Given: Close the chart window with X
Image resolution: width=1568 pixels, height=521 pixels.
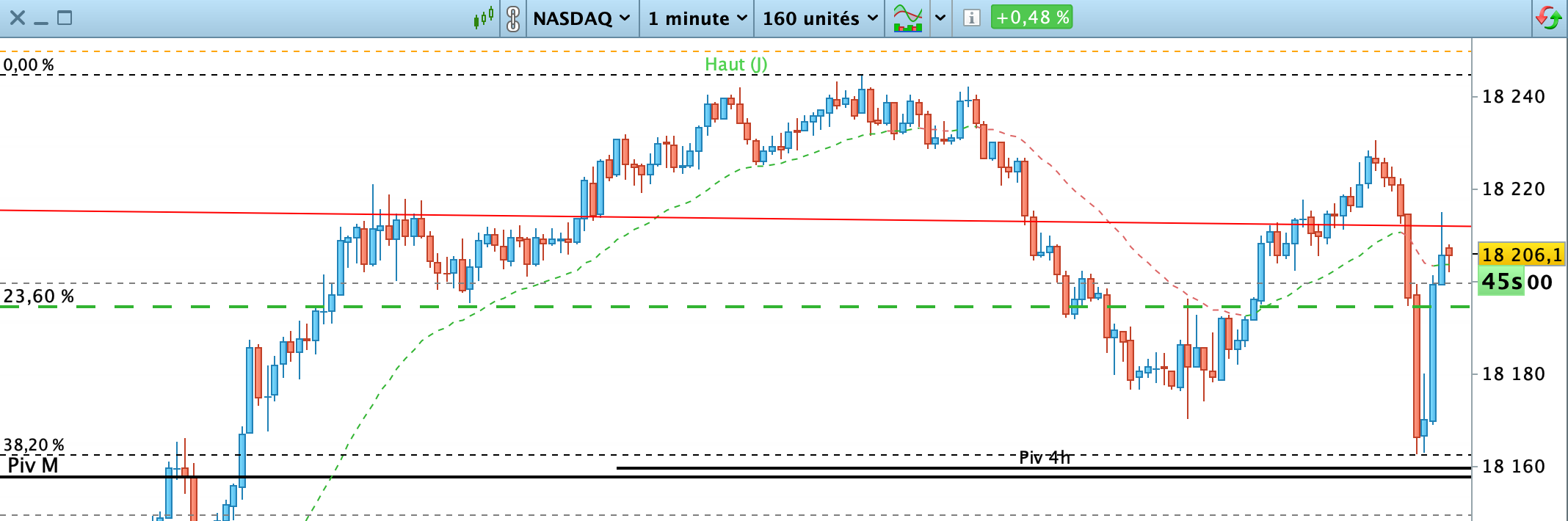Looking at the screenshot, I should click(18, 18).
